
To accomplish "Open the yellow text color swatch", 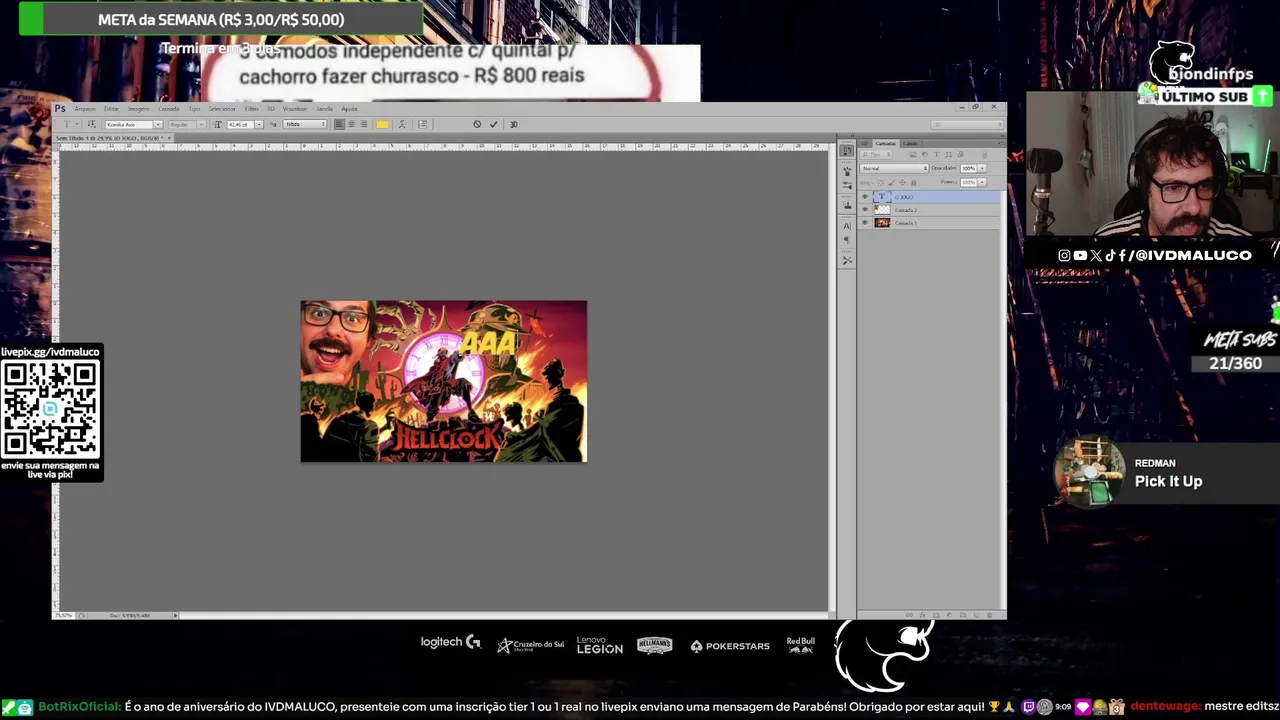I will click(383, 124).
